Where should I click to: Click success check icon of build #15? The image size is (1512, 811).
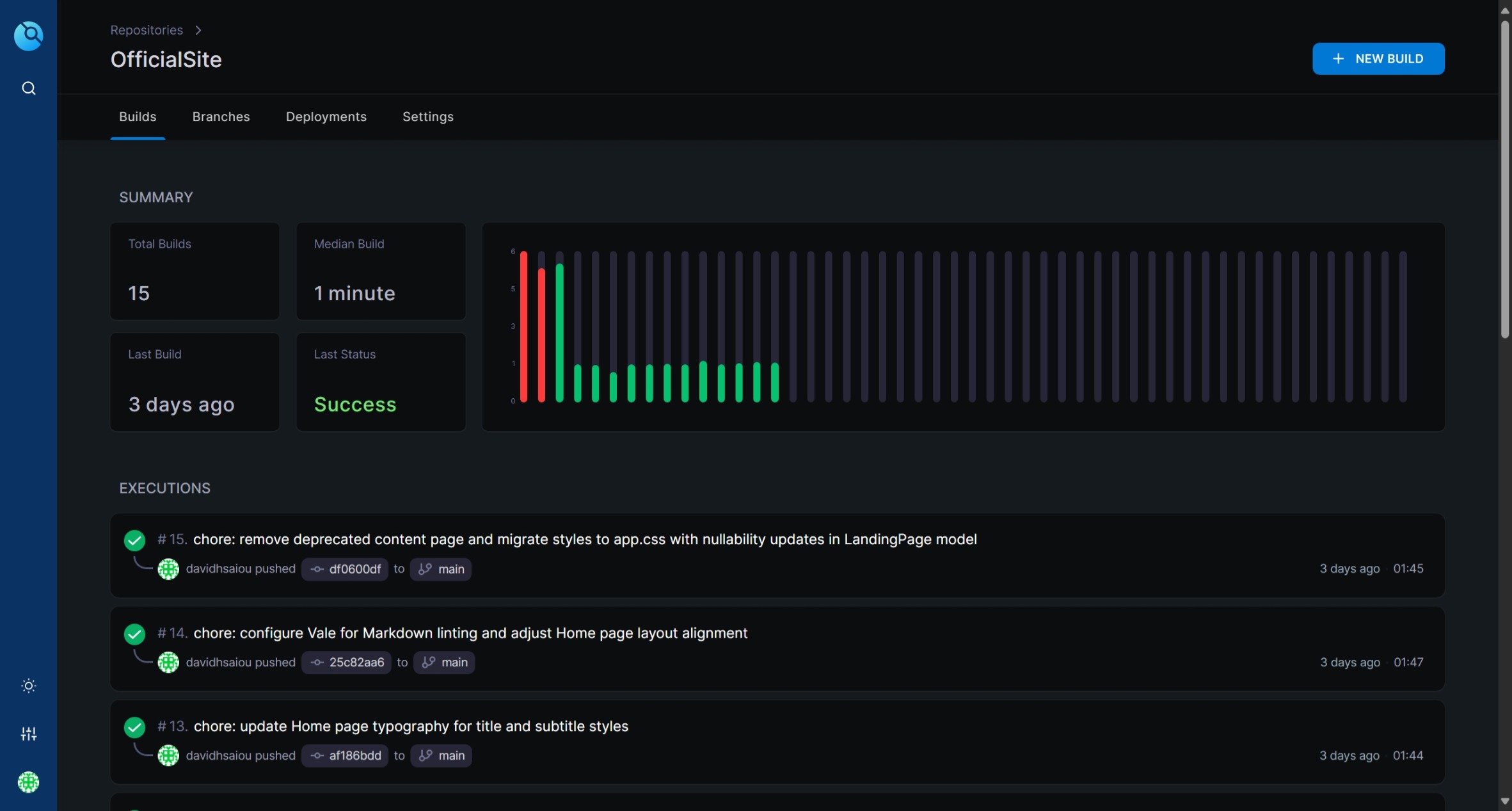(x=134, y=540)
